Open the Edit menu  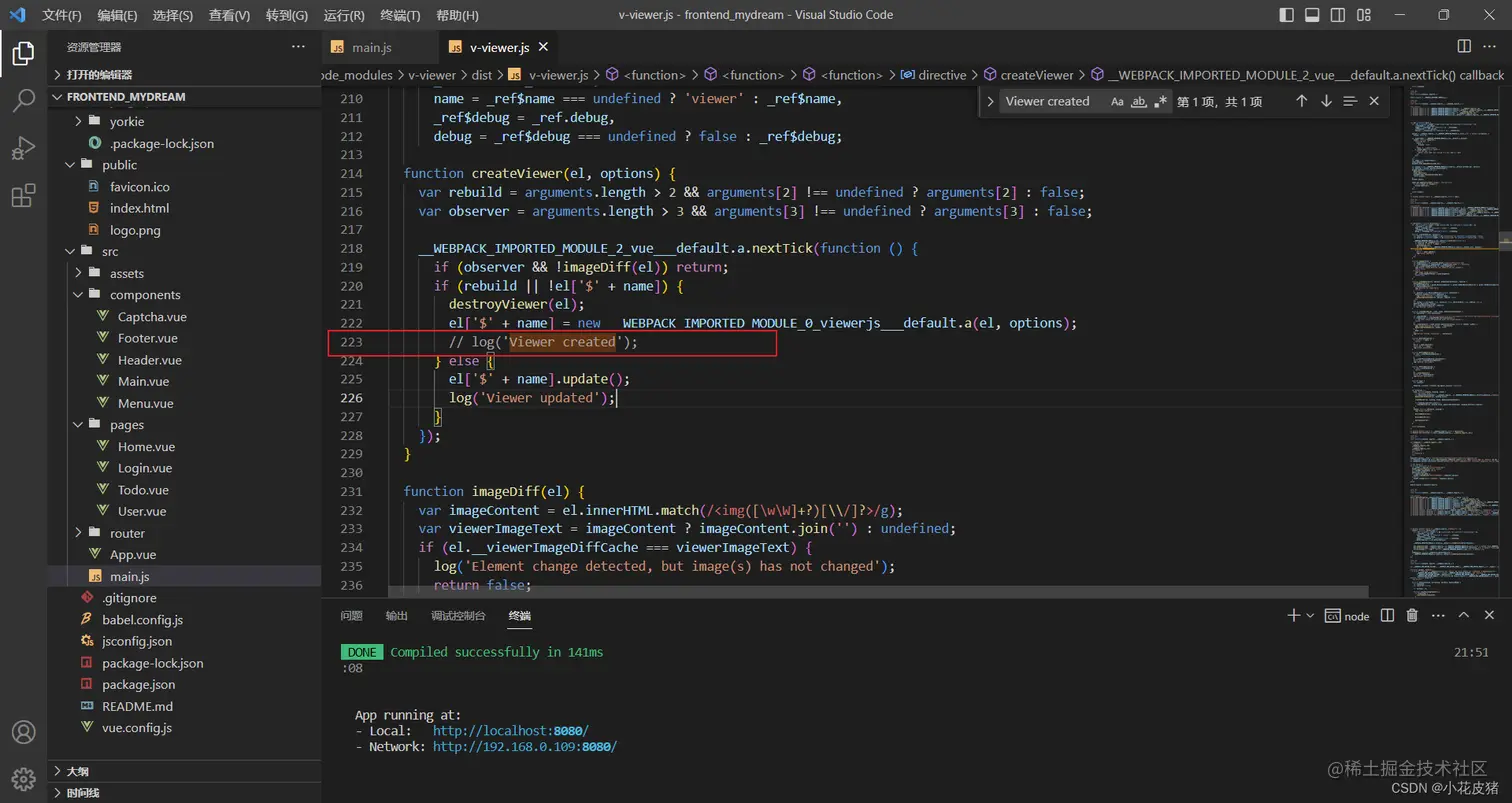click(118, 15)
